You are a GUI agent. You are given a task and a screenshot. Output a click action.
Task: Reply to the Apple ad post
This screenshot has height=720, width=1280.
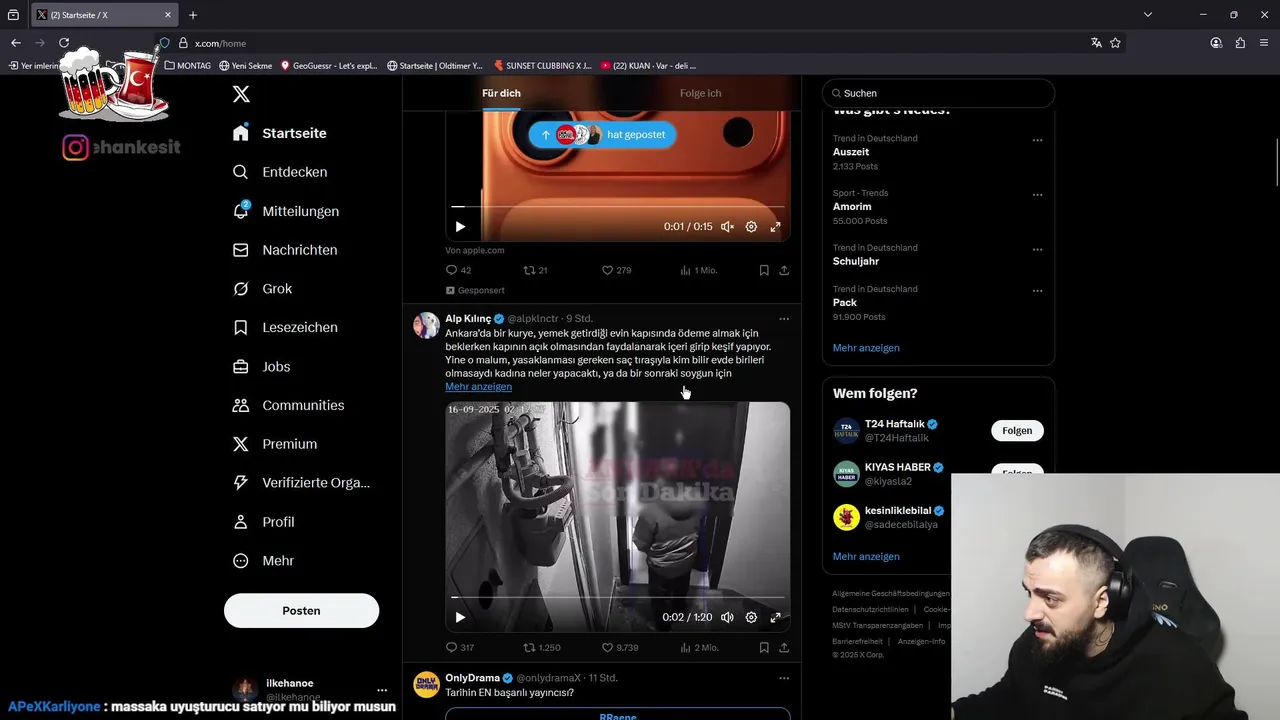click(458, 270)
